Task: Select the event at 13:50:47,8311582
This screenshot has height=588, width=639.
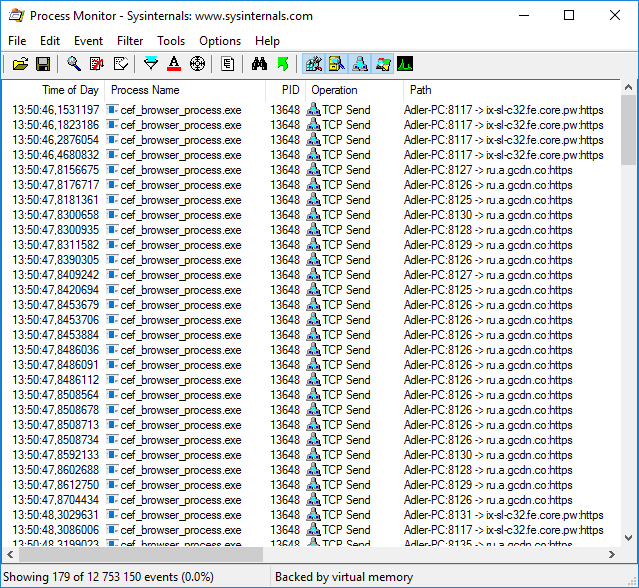Action: click(x=311, y=245)
